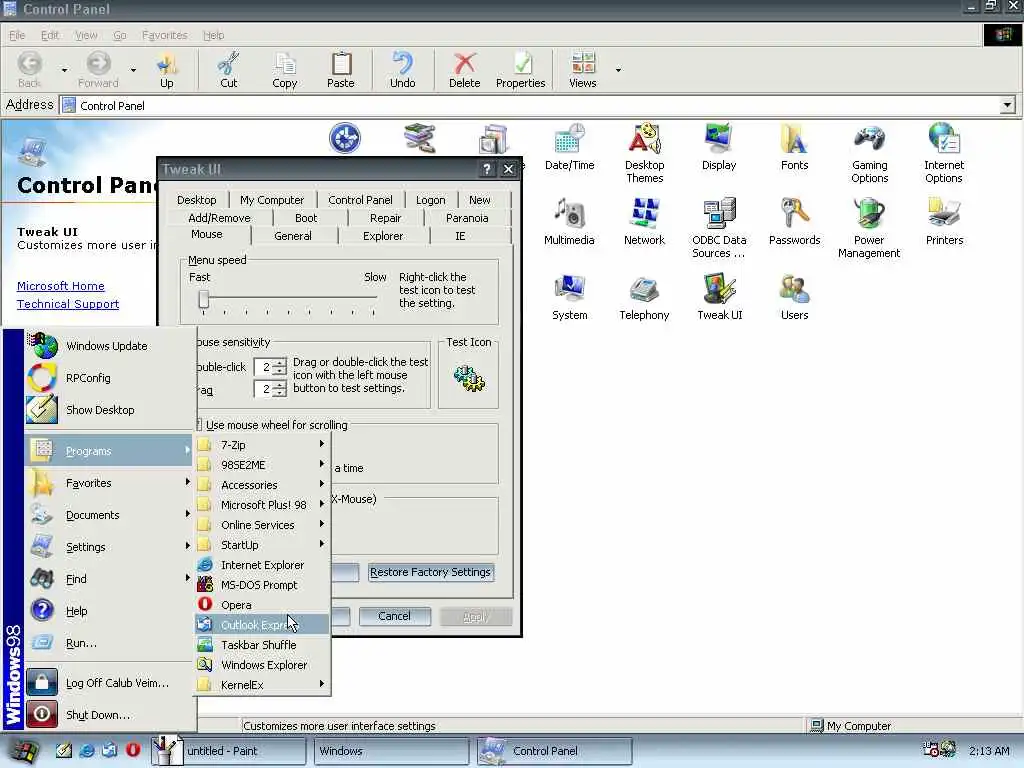Expand the Online Services submenu
Image resolution: width=1024 pixels, height=768 pixels.
[x=262, y=525]
